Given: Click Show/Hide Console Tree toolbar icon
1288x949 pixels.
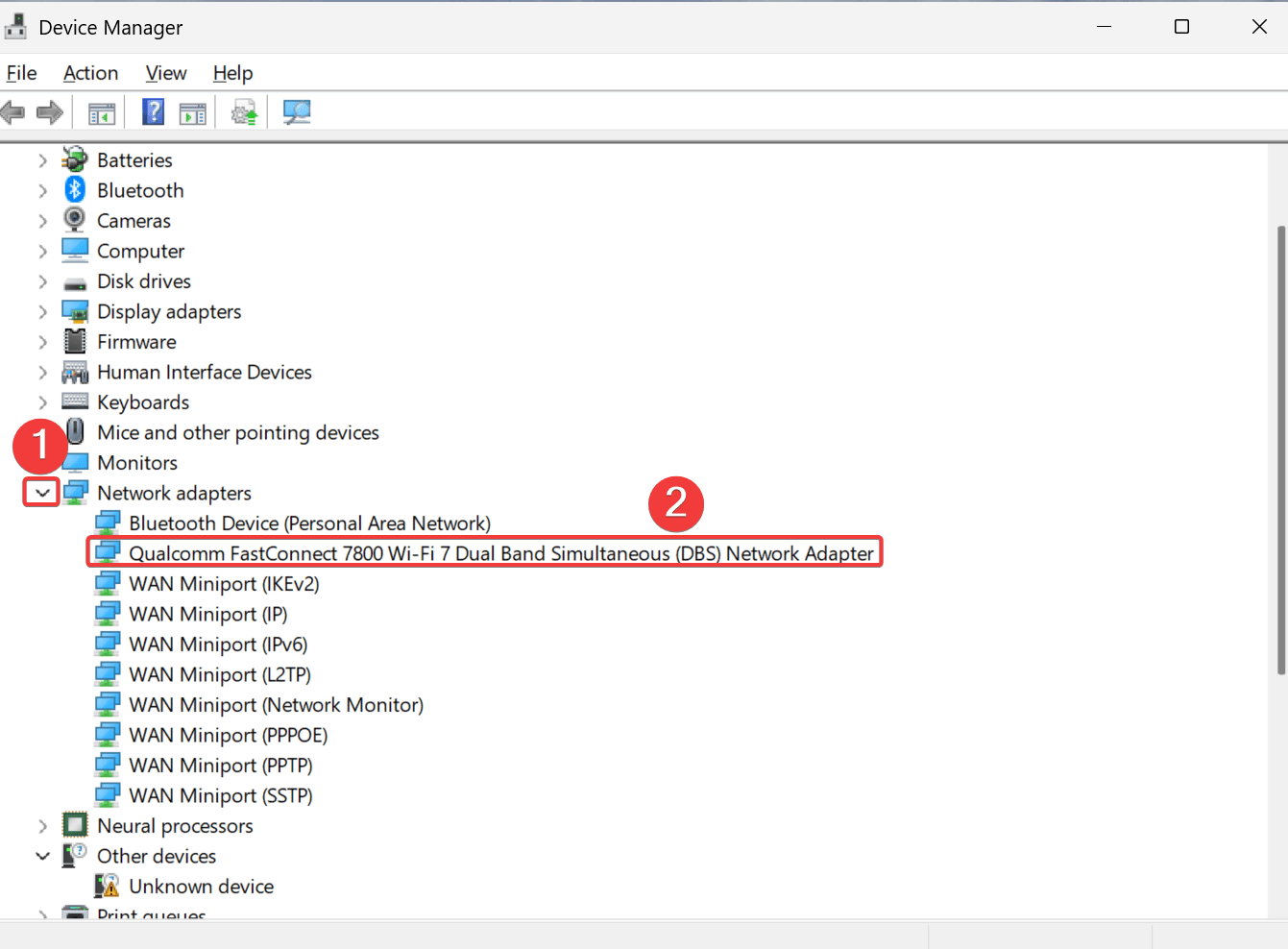Looking at the screenshot, I should 102,113.
